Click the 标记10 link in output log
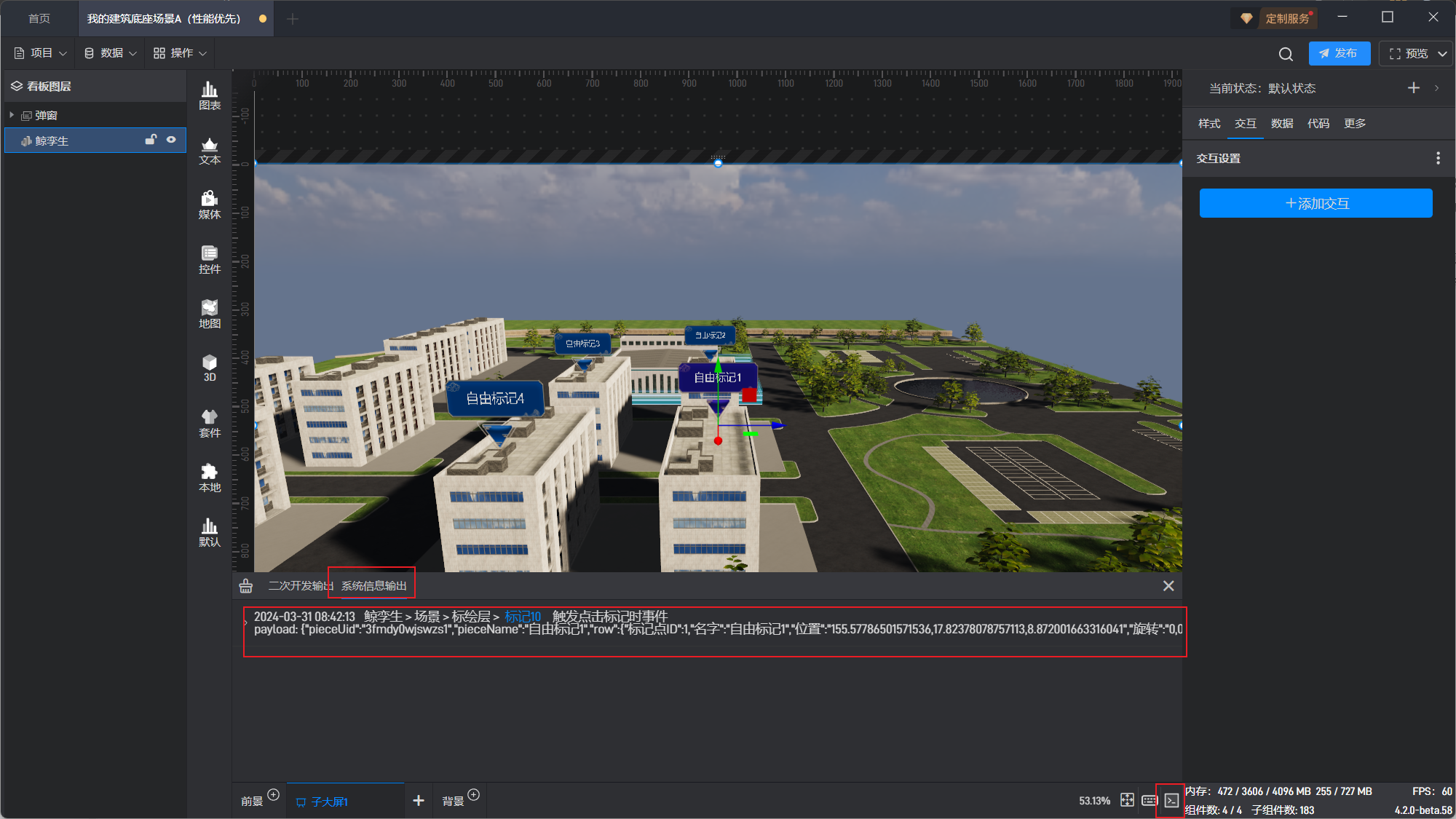The width and height of the screenshot is (1456, 819). 522,617
